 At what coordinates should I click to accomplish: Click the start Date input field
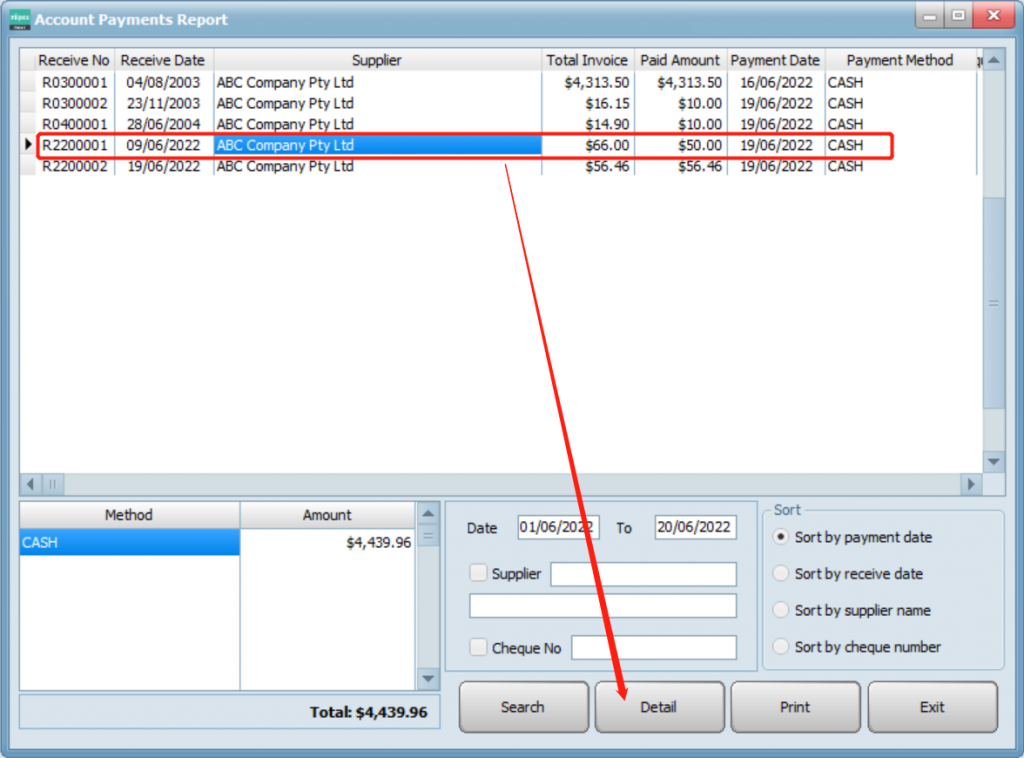[558, 528]
